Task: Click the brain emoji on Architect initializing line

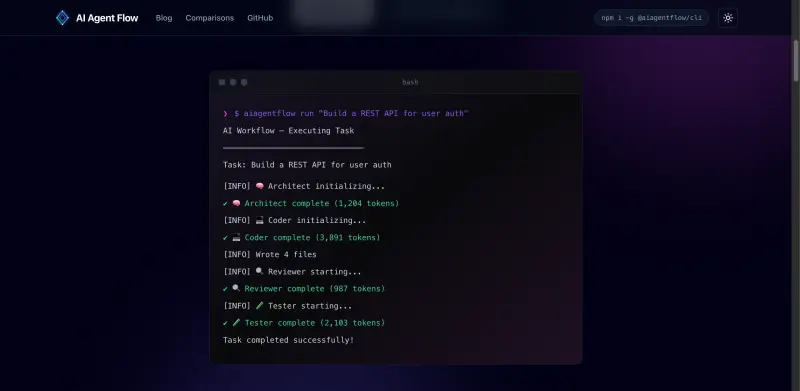Action: [259, 186]
